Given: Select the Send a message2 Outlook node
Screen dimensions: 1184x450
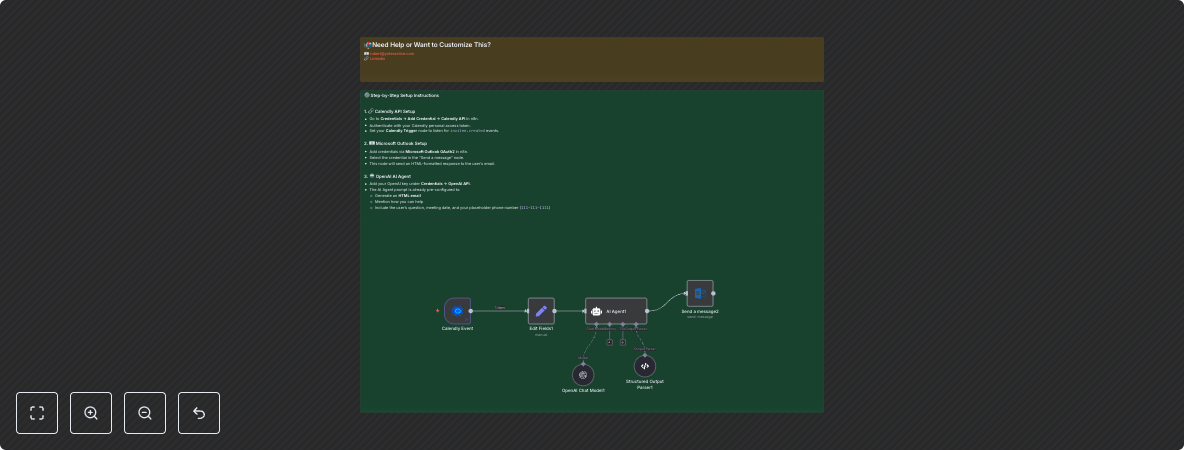Looking at the screenshot, I should pos(700,294).
